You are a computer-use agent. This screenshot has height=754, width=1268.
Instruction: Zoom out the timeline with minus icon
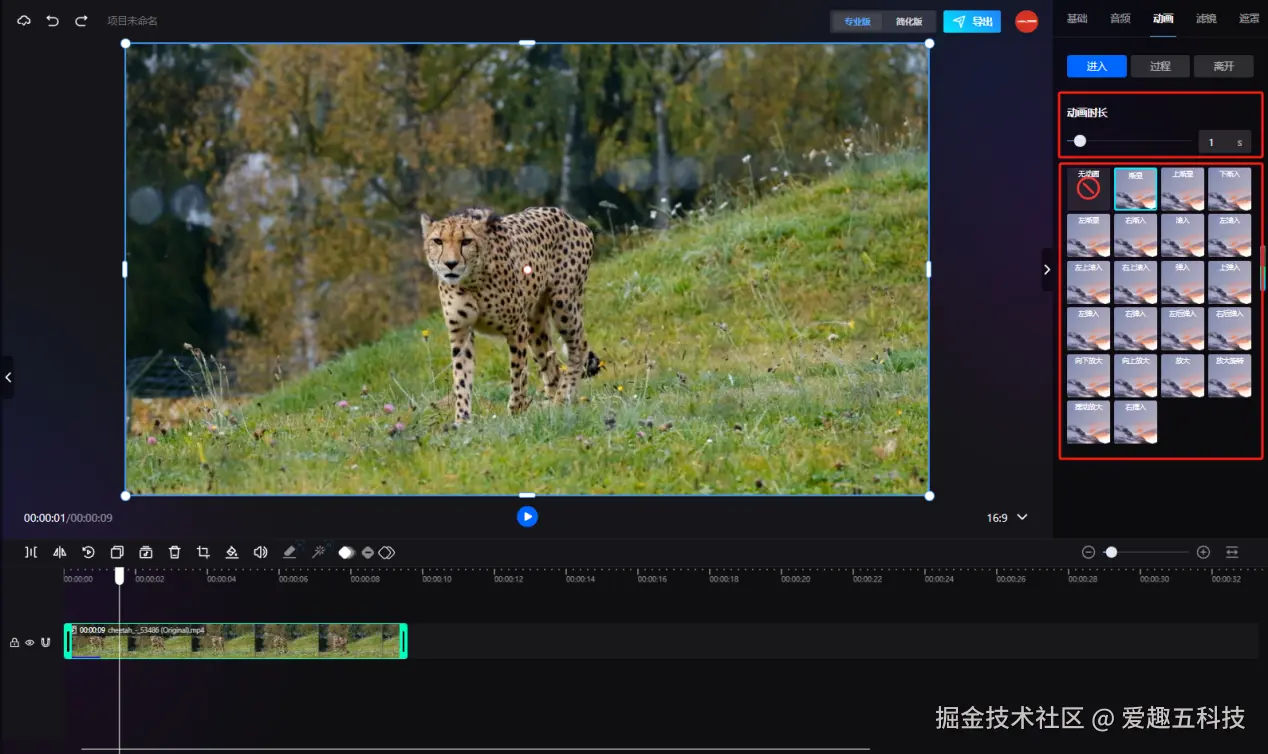tap(1088, 552)
